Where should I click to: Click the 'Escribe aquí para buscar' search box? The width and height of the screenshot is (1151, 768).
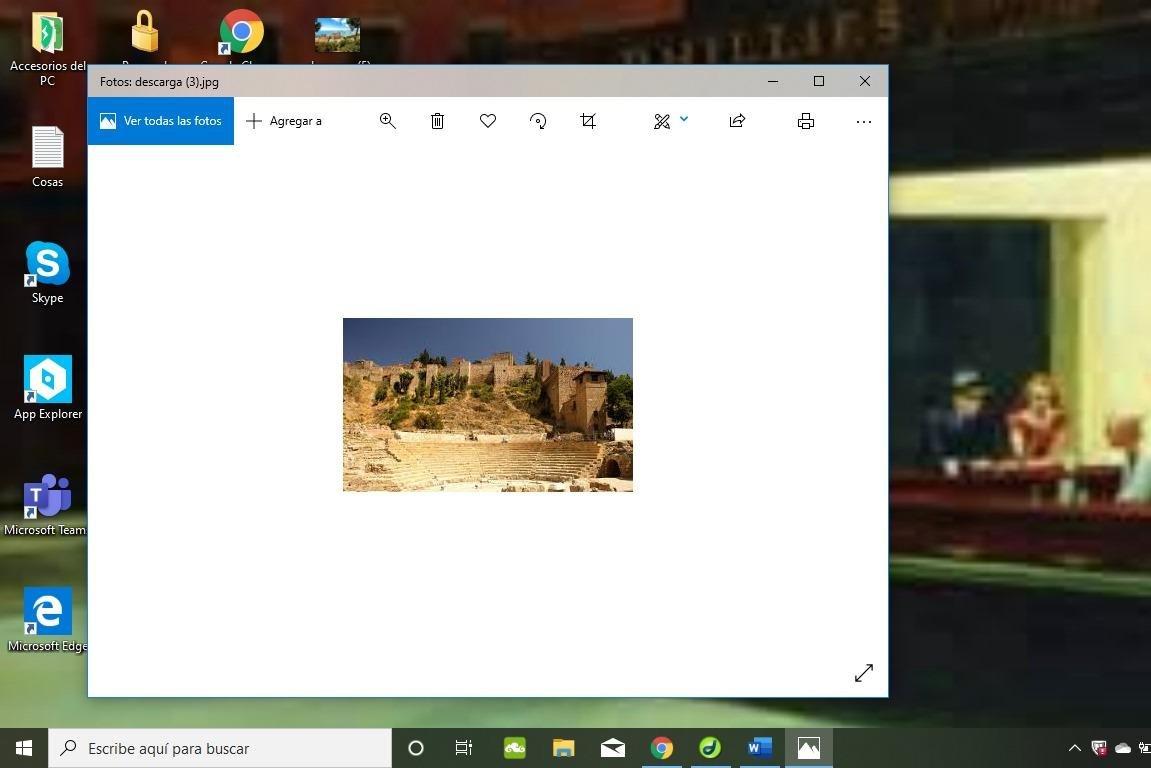point(220,748)
